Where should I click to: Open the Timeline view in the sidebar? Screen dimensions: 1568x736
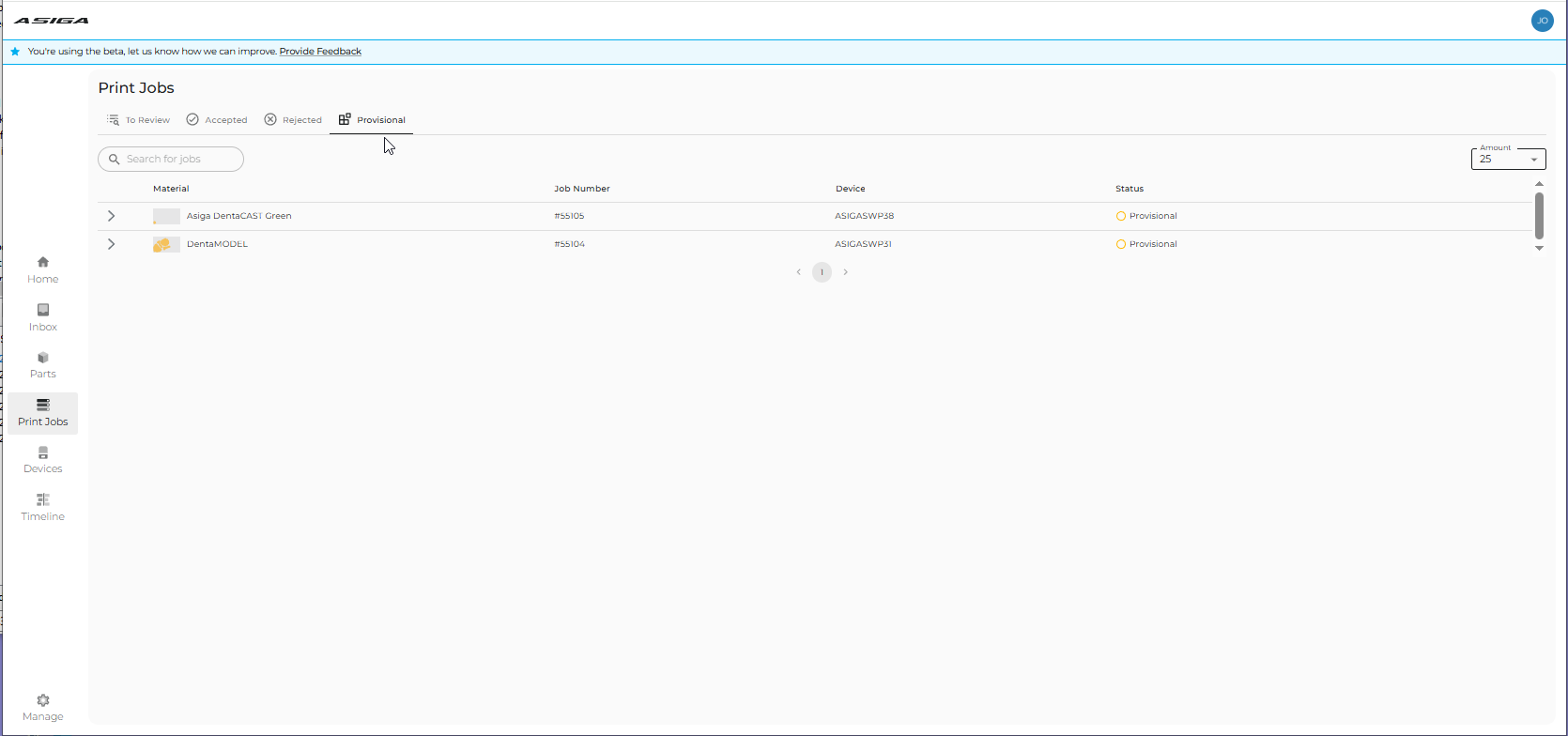42,508
